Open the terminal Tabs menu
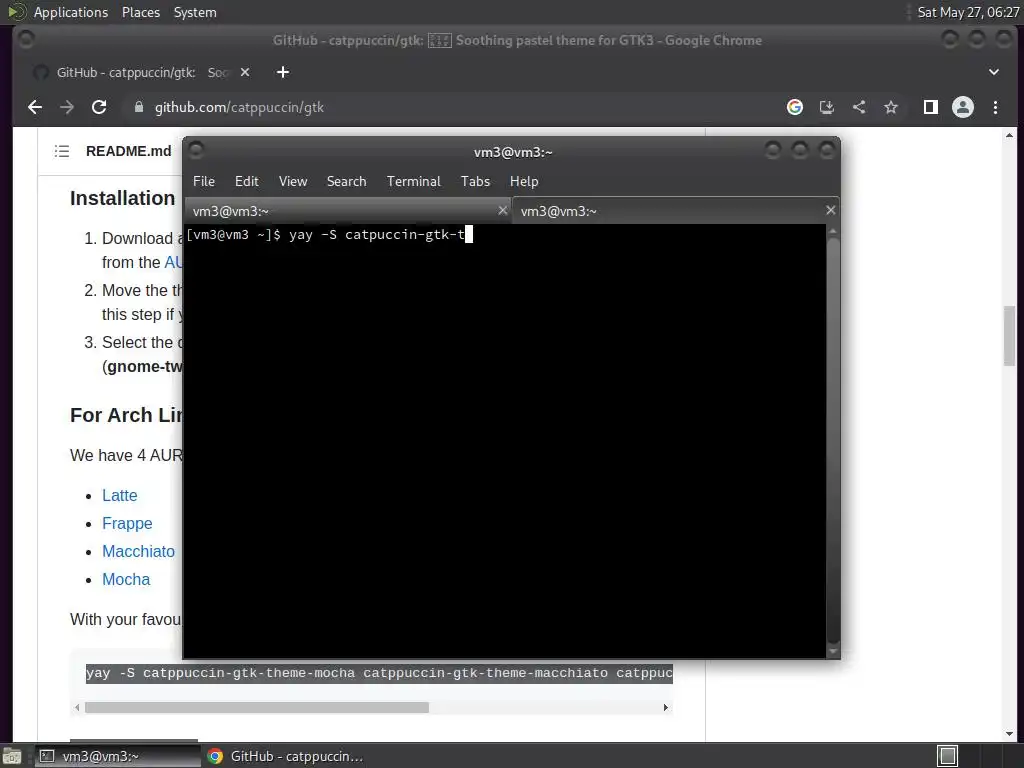 coord(475,181)
